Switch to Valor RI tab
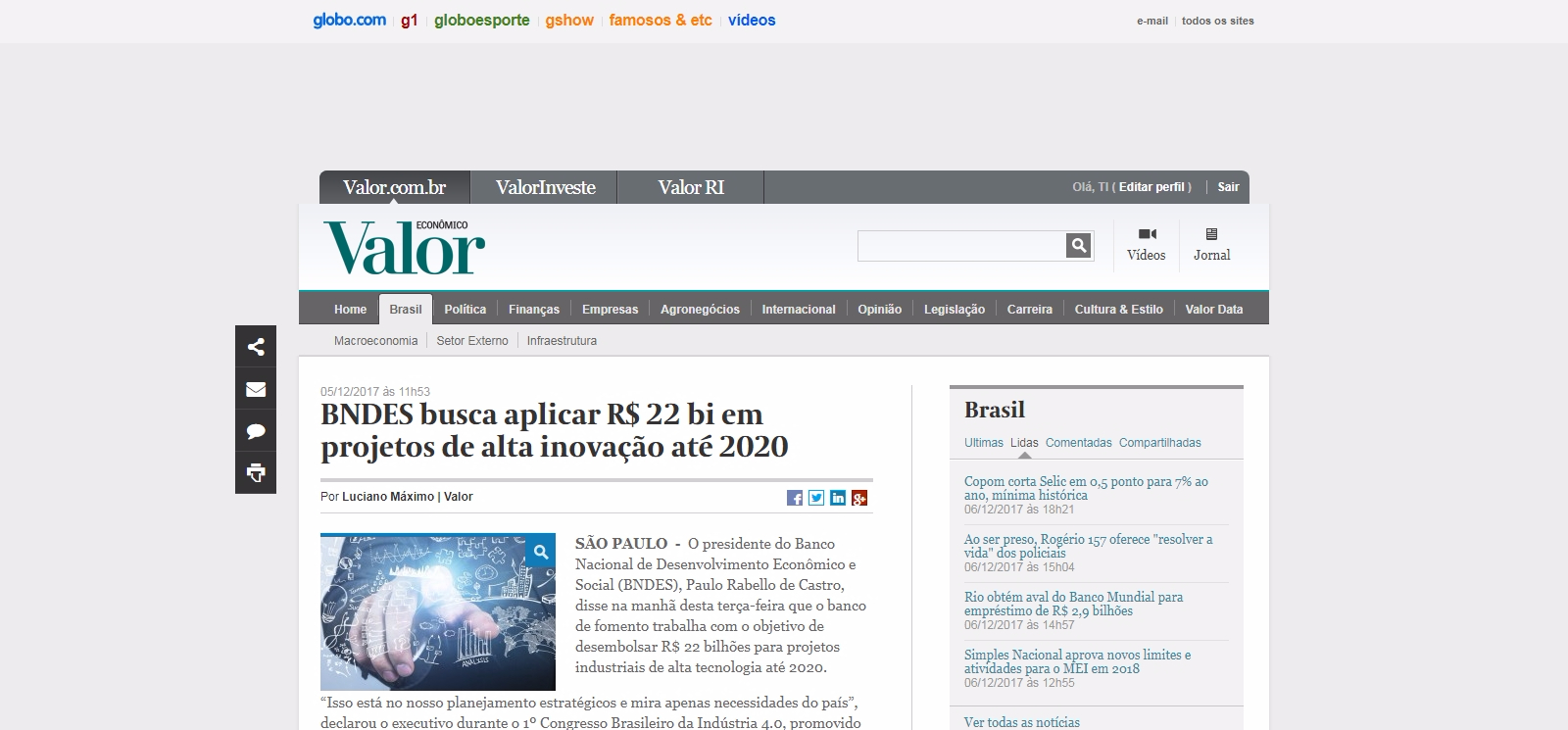The width and height of the screenshot is (1568, 730). coord(691,187)
